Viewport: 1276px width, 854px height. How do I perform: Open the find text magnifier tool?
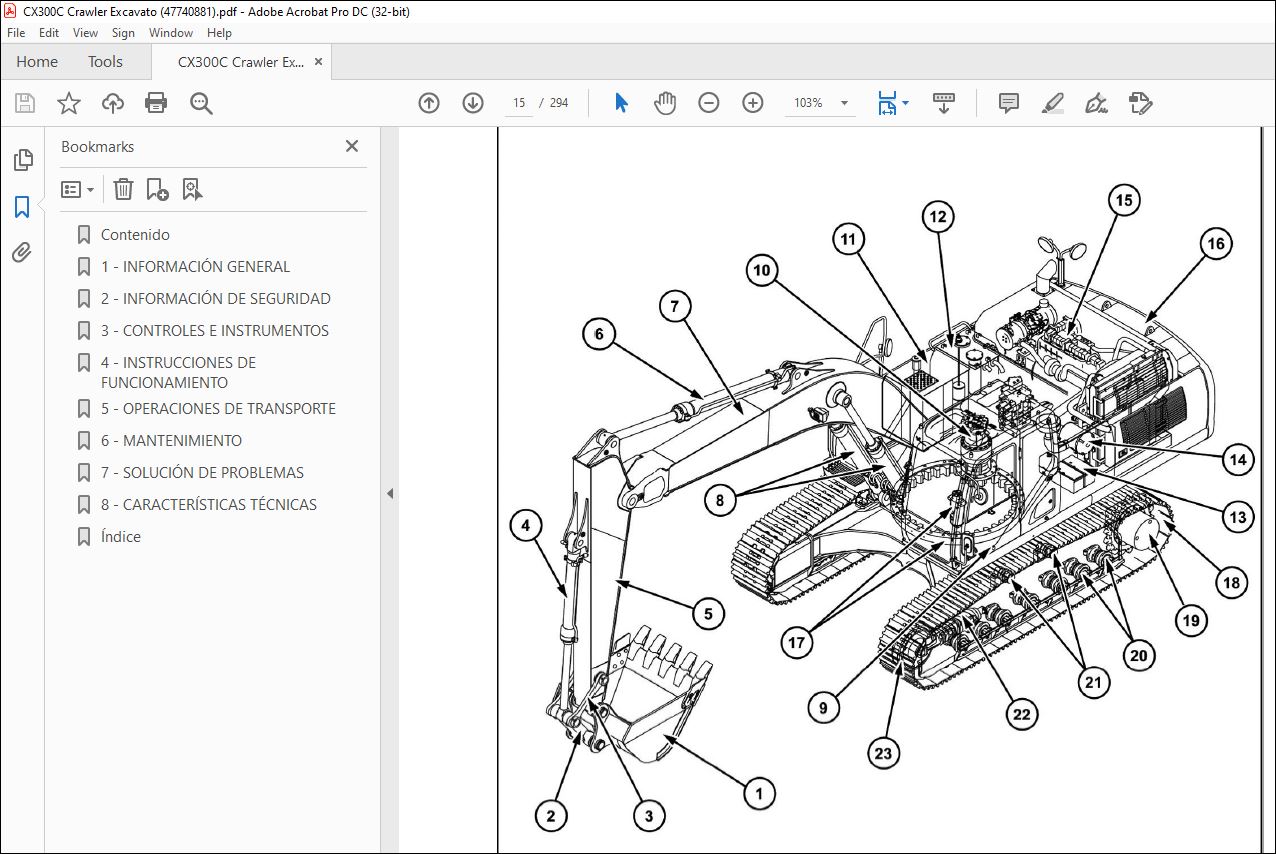[x=201, y=103]
